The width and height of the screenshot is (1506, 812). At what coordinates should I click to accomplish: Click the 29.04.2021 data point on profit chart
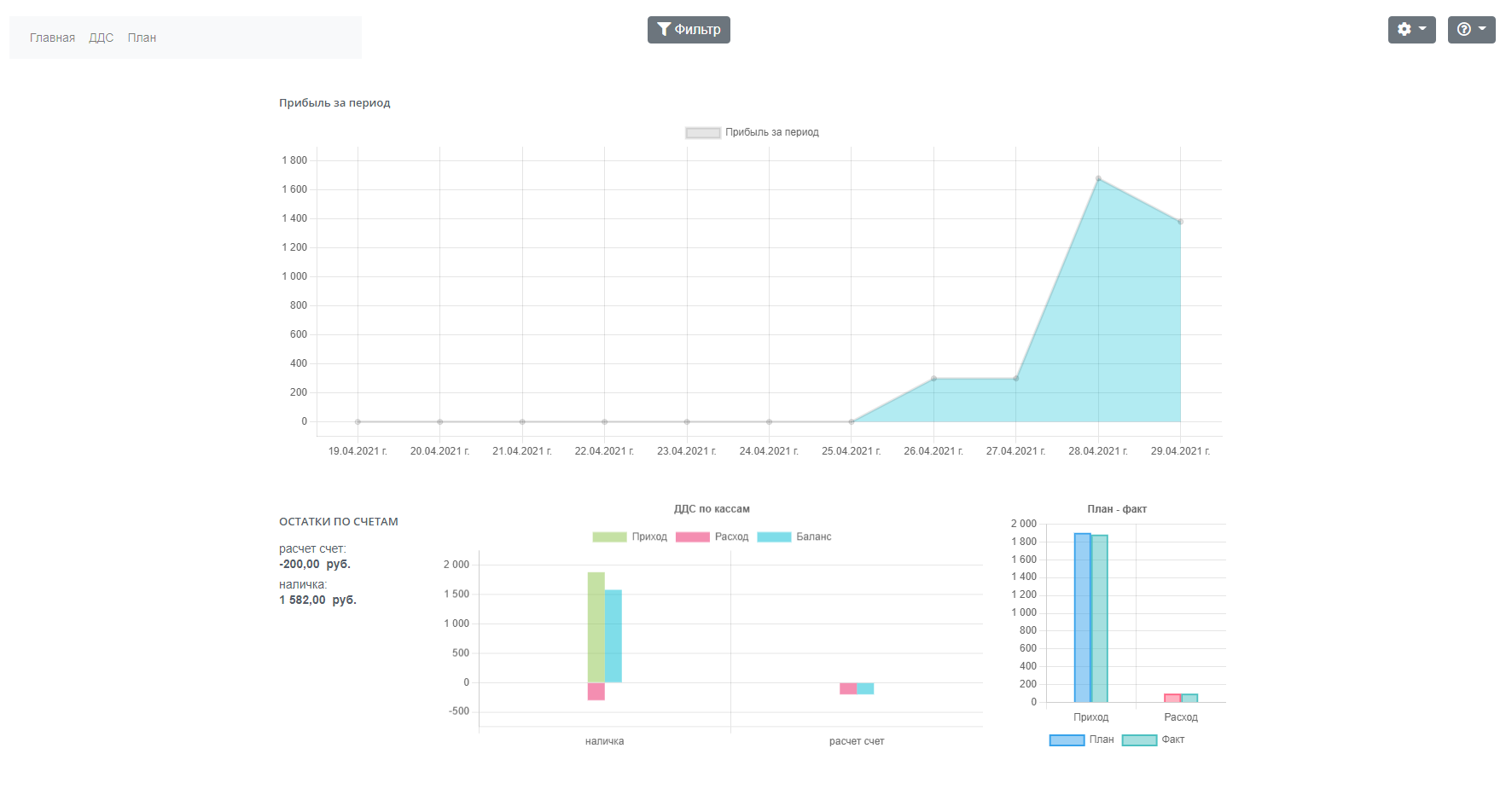point(1180,222)
